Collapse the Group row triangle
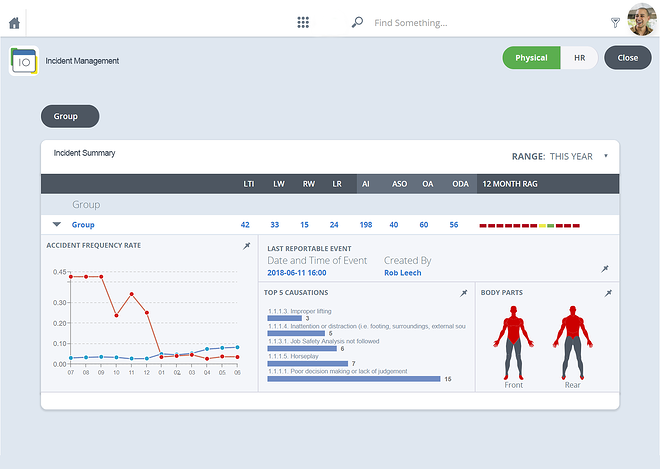The image size is (660, 469). tap(57, 224)
